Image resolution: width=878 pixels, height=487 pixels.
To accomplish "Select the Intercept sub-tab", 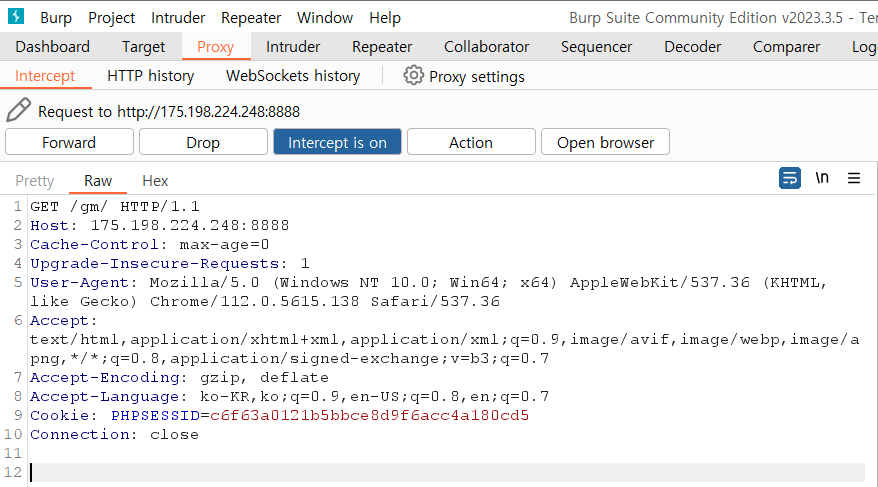I will click(45, 76).
